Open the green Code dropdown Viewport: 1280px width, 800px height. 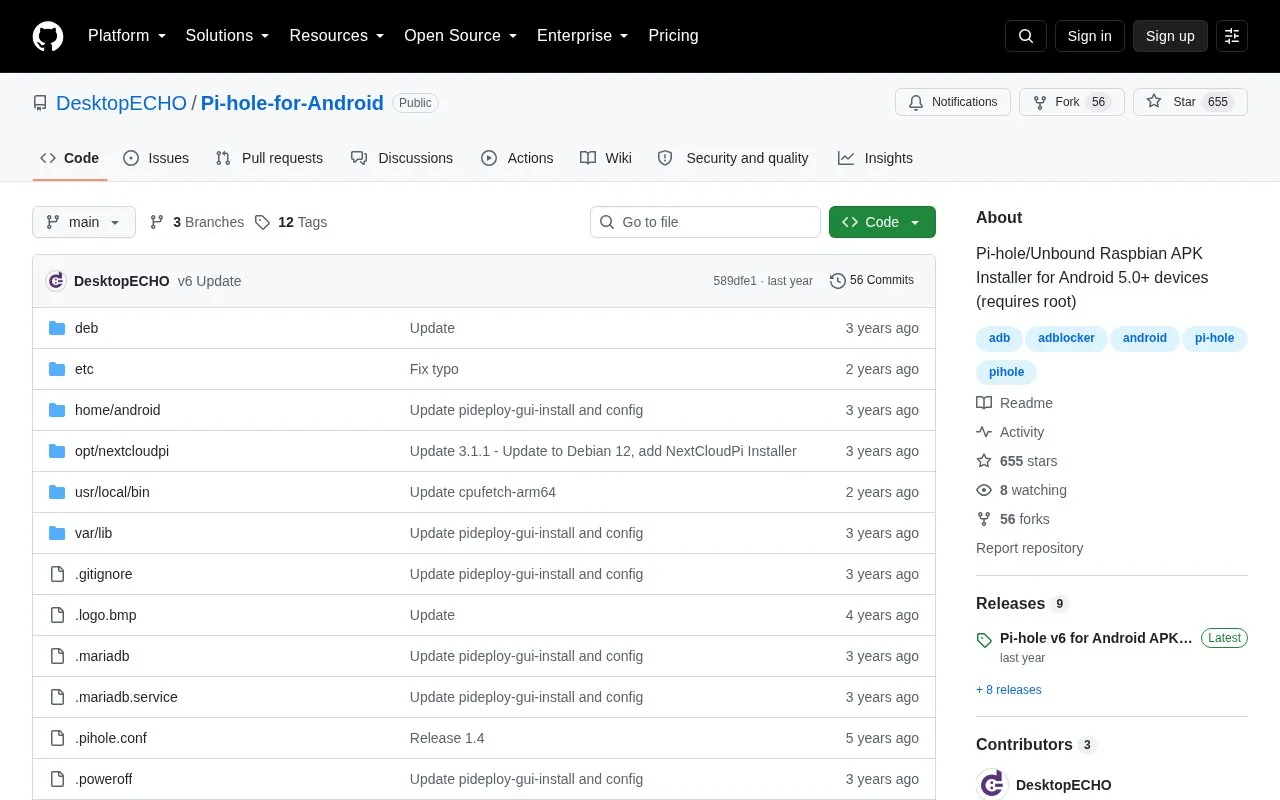(x=882, y=222)
